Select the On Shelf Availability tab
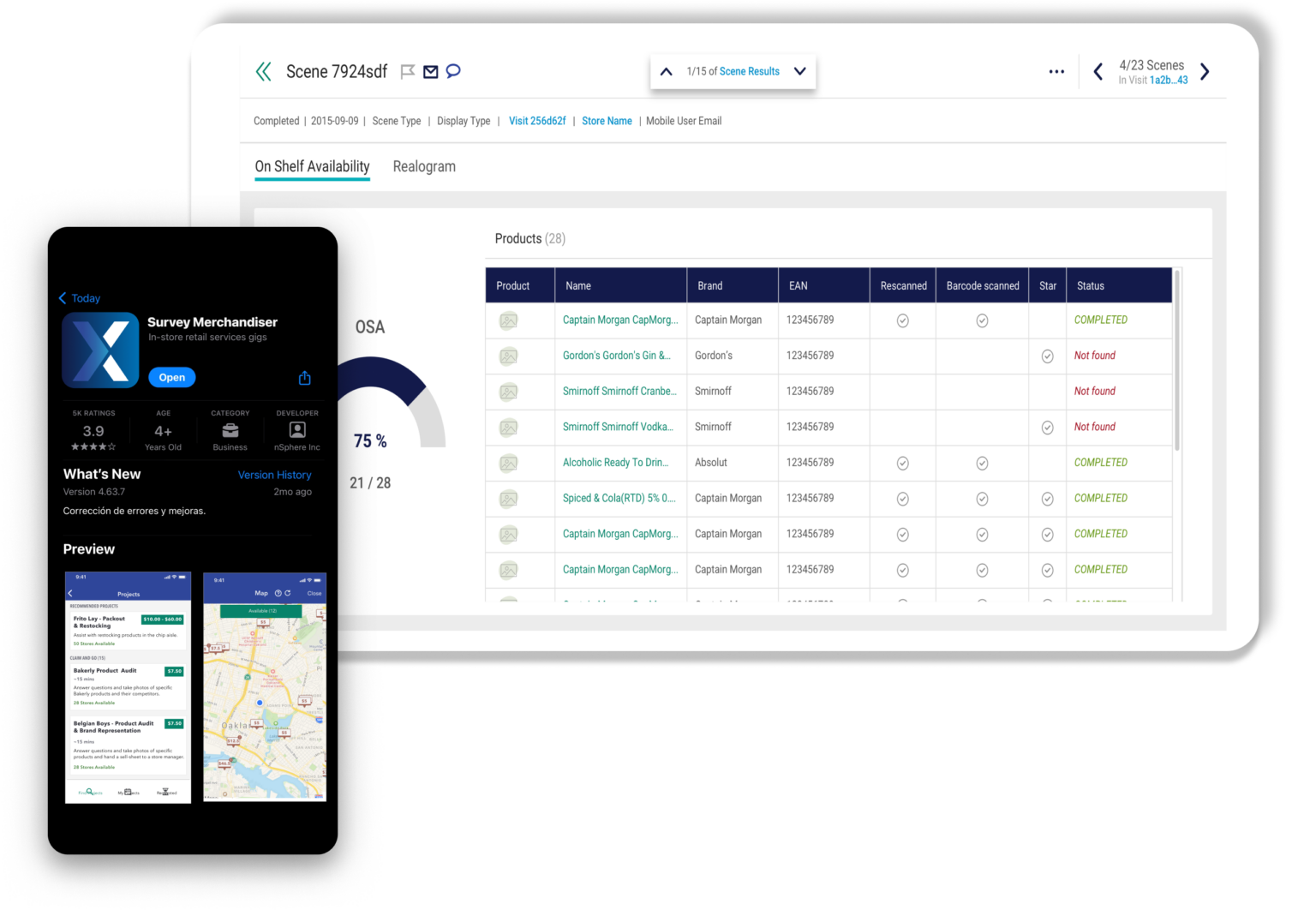 [x=312, y=166]
